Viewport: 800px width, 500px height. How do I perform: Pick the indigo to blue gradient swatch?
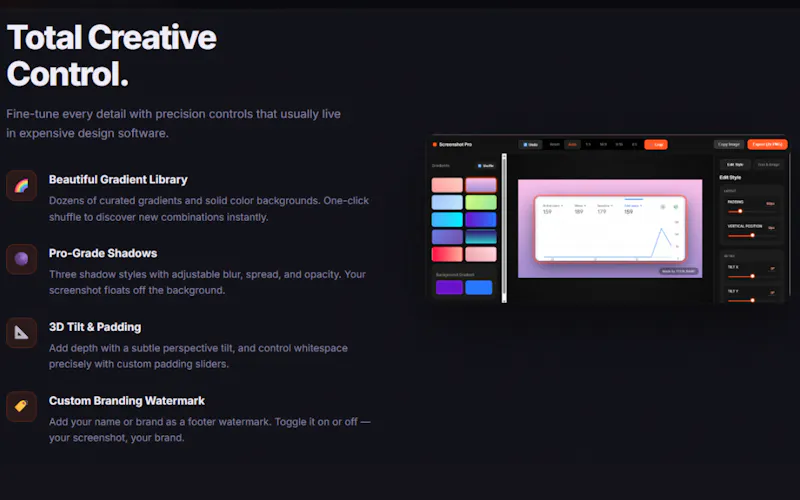[x=481, y=219]
